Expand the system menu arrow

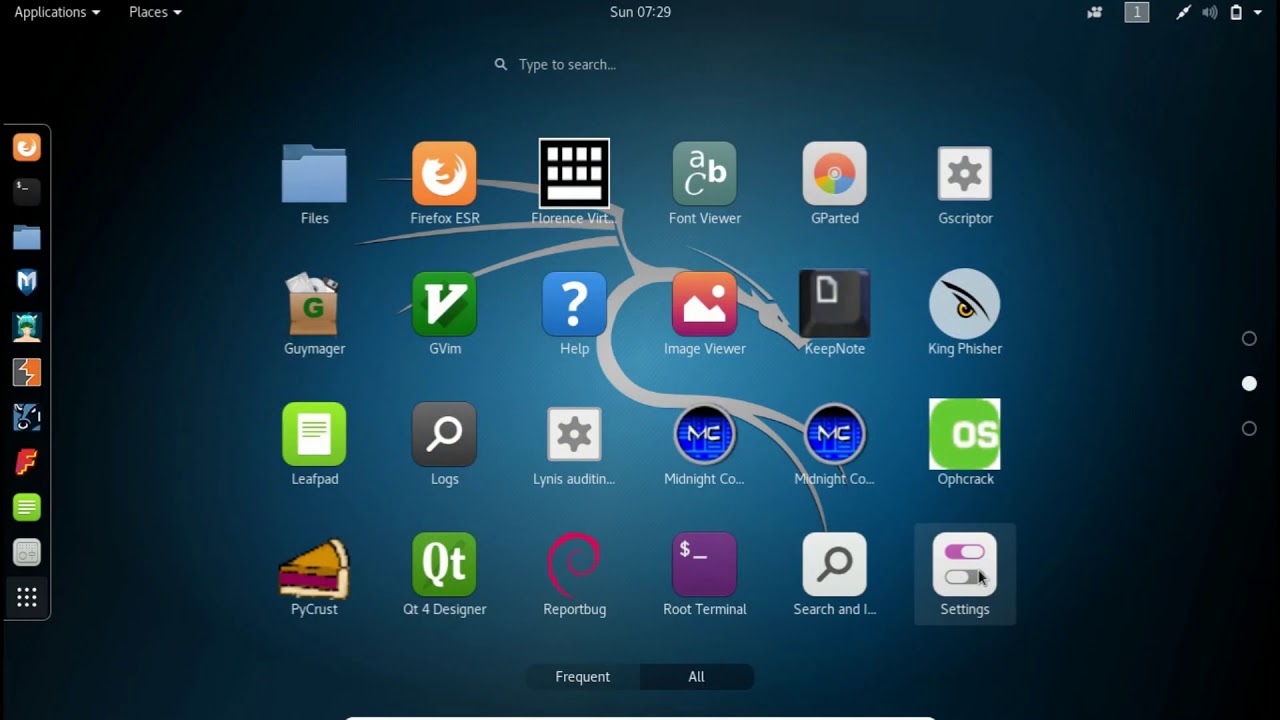[x=1258, y=12]
